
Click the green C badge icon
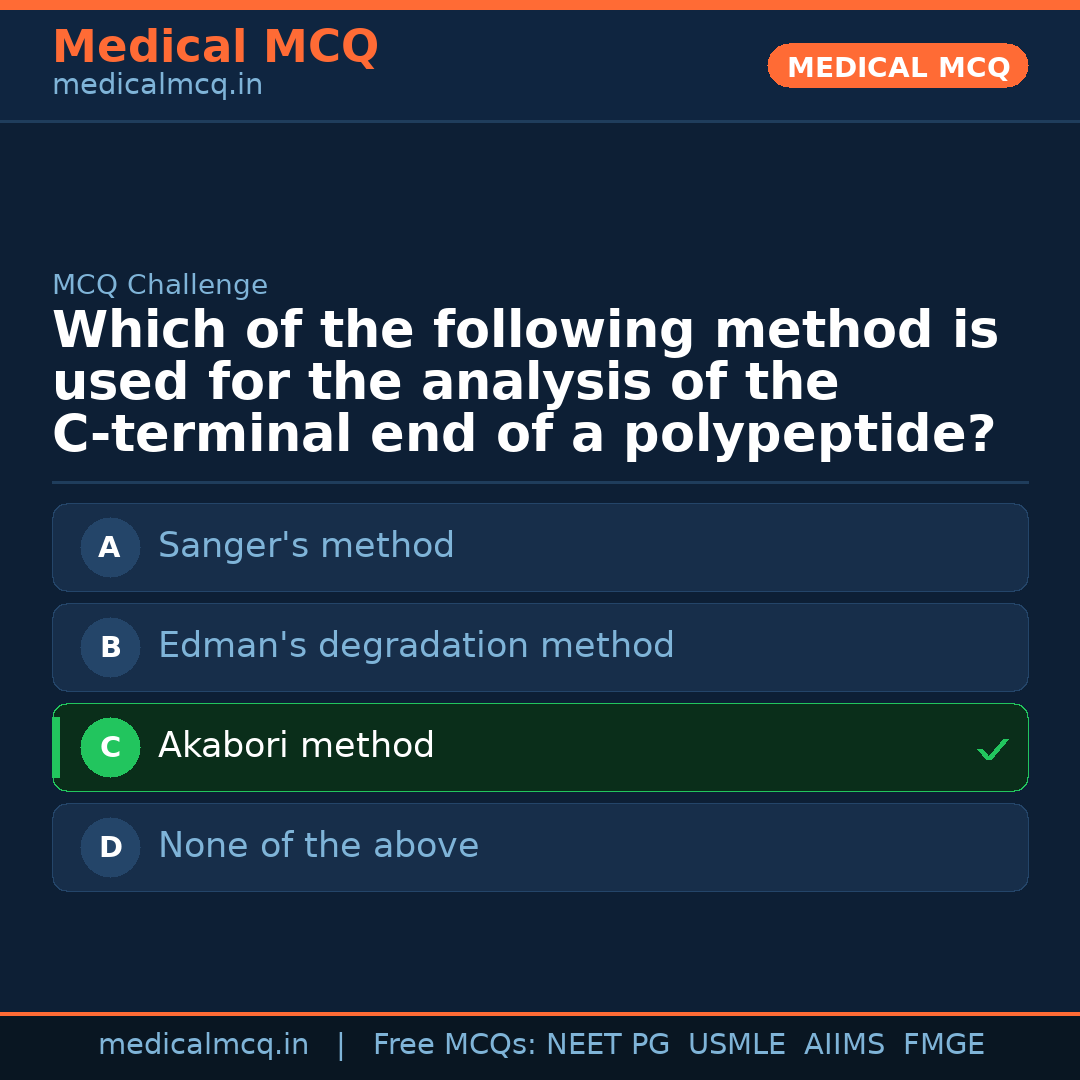coord(110,747)
